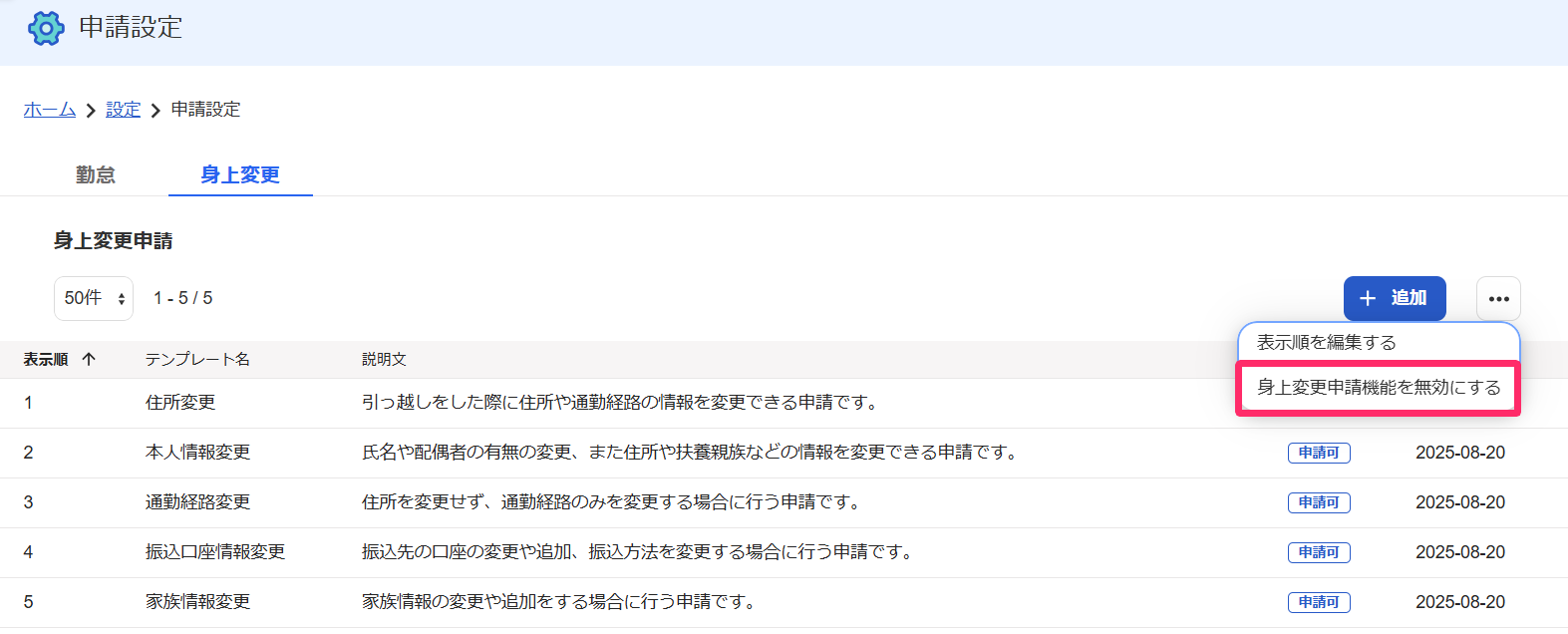
Task: Go to the 設定 breadcrumb link
Action: [124, 110]
